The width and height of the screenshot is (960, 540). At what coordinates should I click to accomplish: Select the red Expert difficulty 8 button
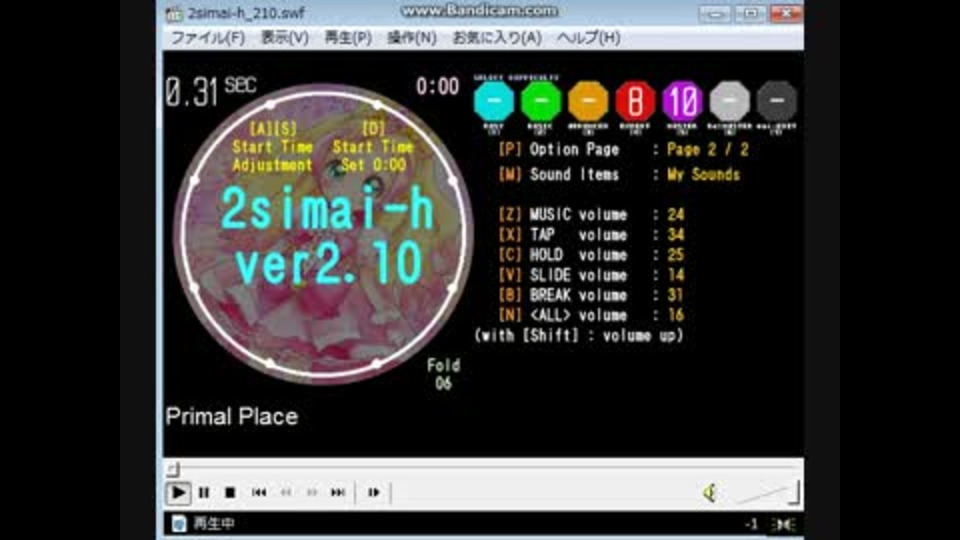pyautogui.click(x=635, y=101)
